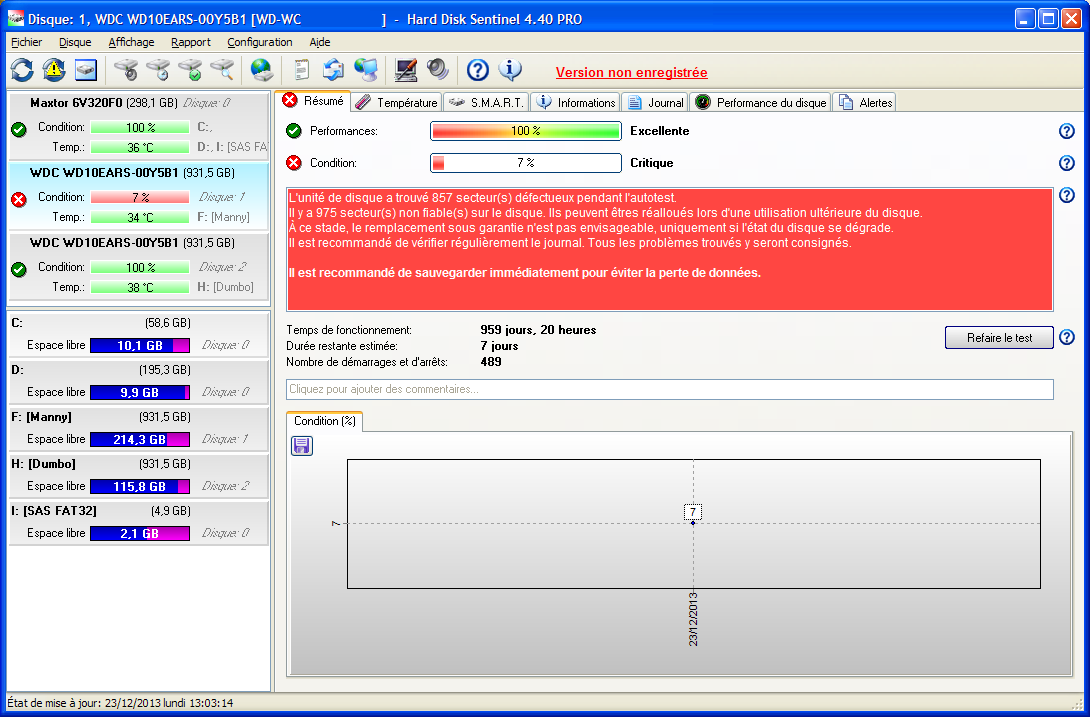This screenshot has width=1090, height=717.
Task: Click the question mark help toolbar icon
Action: pos(478,70)
